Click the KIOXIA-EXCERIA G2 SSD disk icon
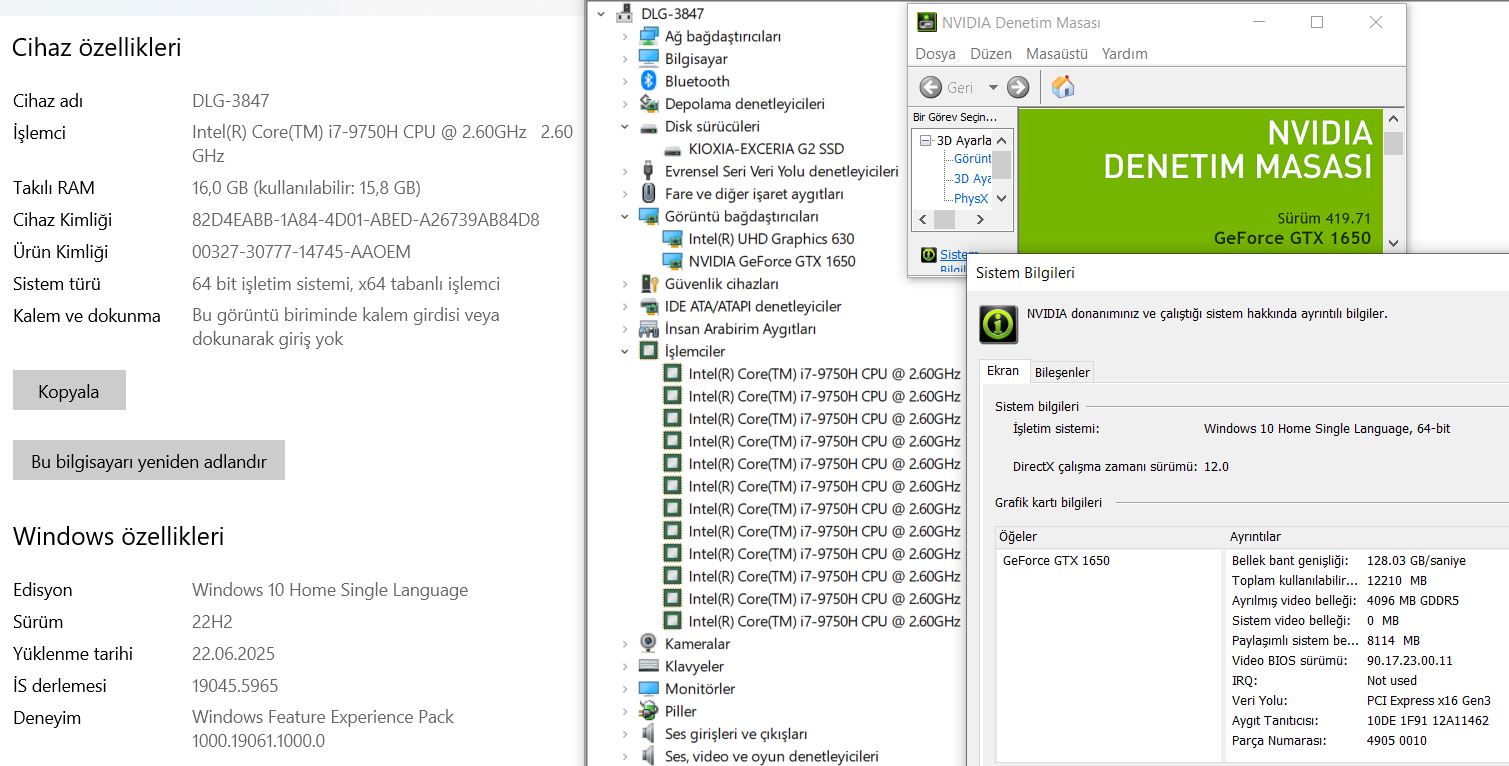The image size is (1509, 766). 672,149
